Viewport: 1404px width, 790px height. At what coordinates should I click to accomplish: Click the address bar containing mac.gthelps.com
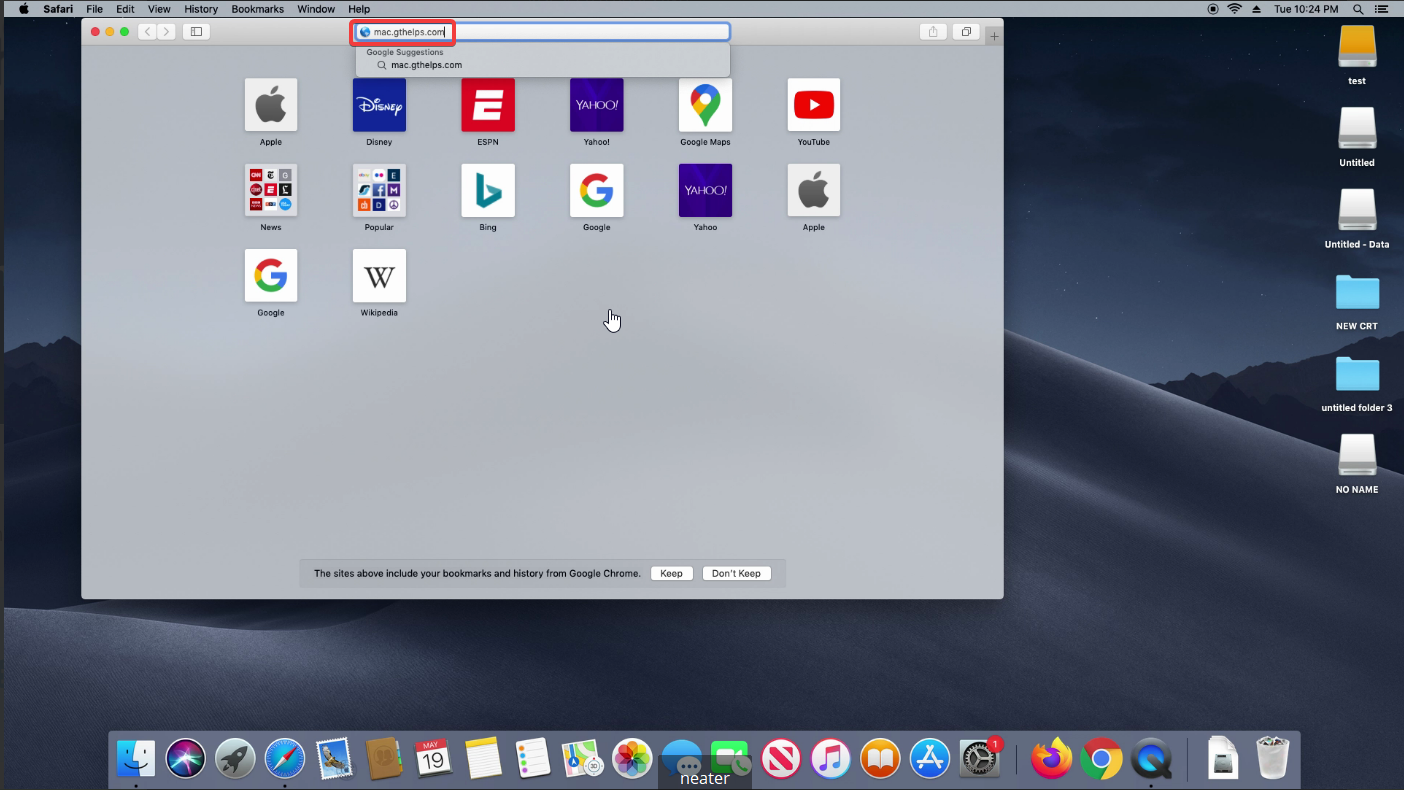(x=542, y=32)
